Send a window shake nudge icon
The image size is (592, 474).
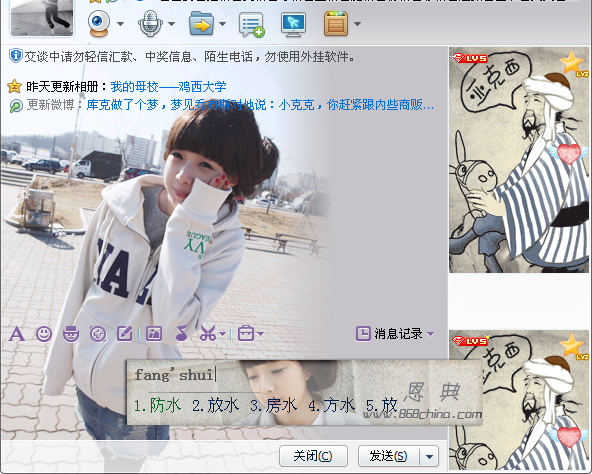pos(98,334)
